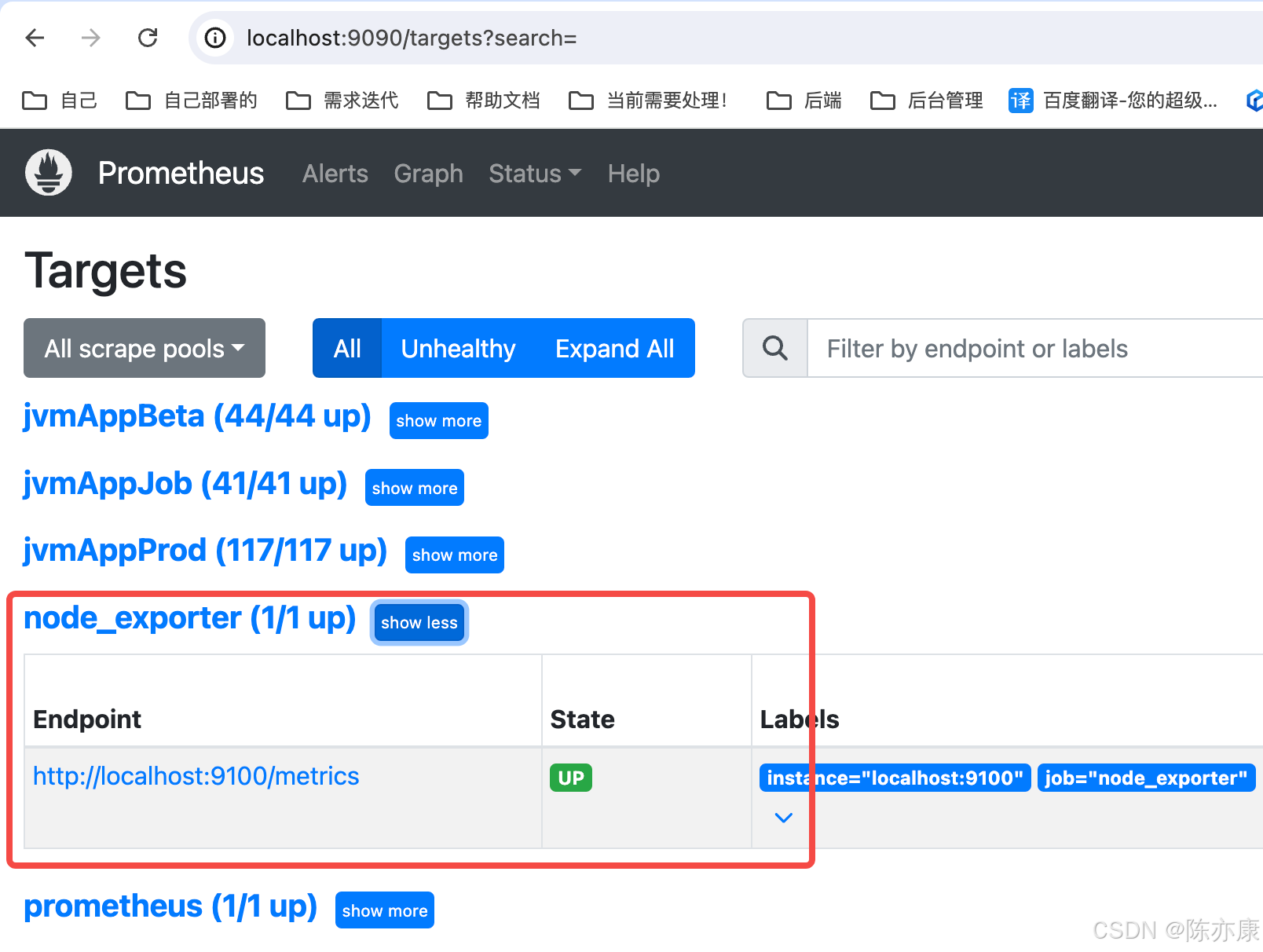This screenshot has height=952, width=1263.
Task: Click the green UP state badge
Action: (x=571, y=778)
